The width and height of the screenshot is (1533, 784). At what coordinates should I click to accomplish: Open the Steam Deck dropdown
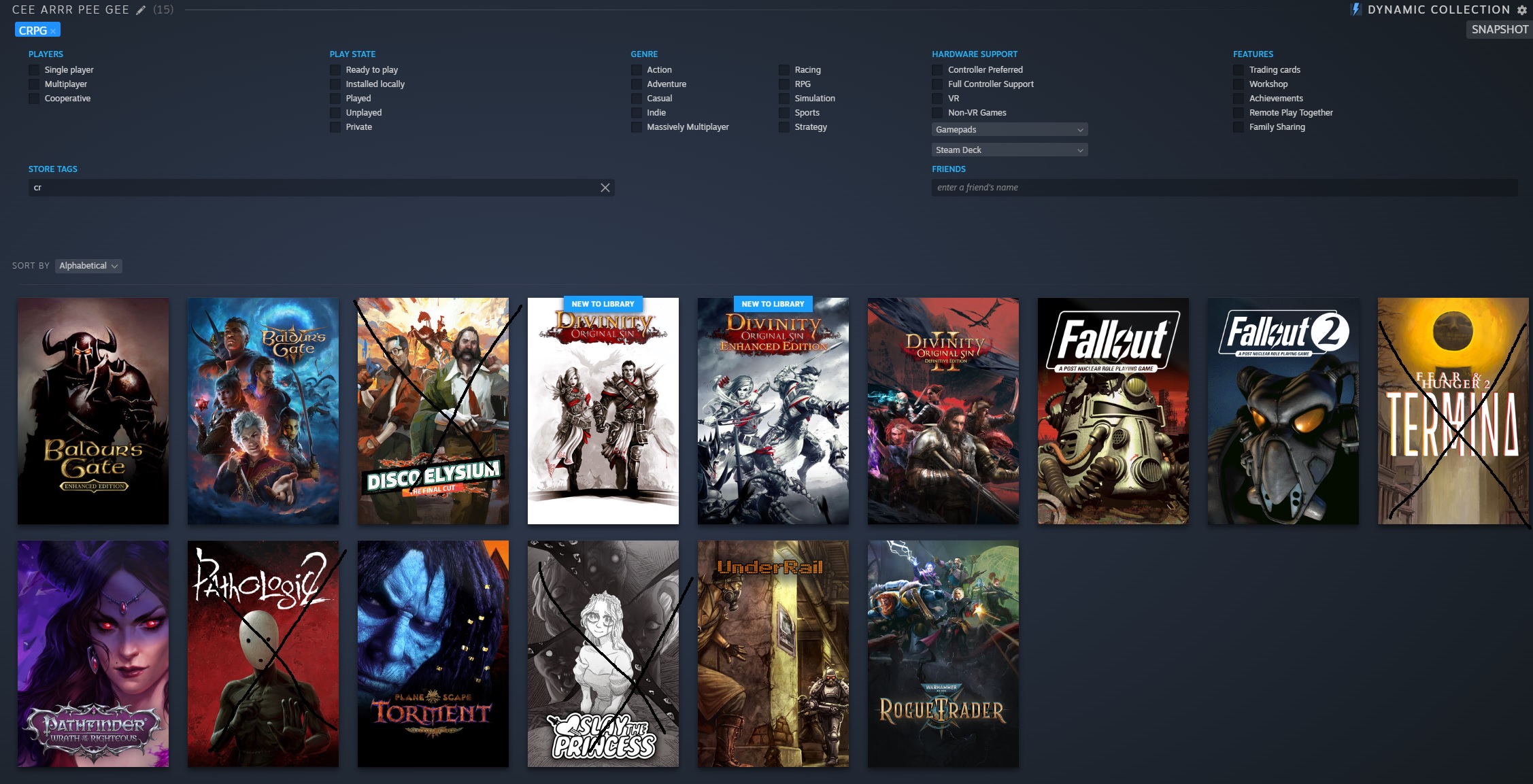pyautogui.click(x=1009, y=150)
